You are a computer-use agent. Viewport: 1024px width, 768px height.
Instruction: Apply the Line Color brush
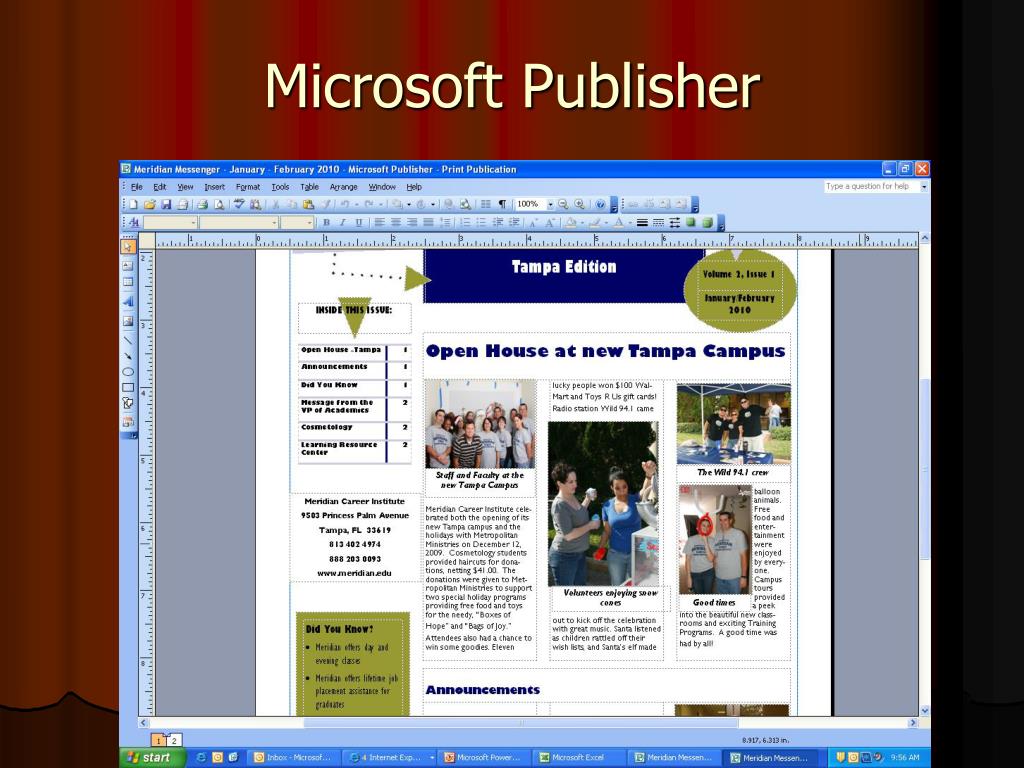pos(594,223)
